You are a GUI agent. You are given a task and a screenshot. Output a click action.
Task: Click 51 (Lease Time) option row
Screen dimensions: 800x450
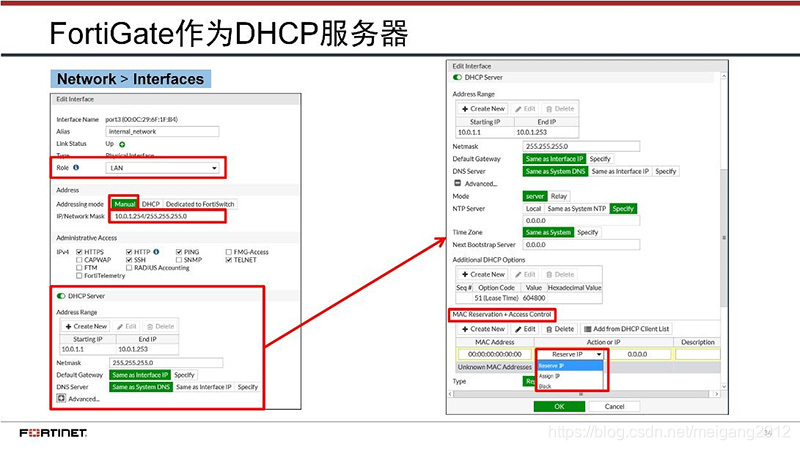click(x=529, y=298)
